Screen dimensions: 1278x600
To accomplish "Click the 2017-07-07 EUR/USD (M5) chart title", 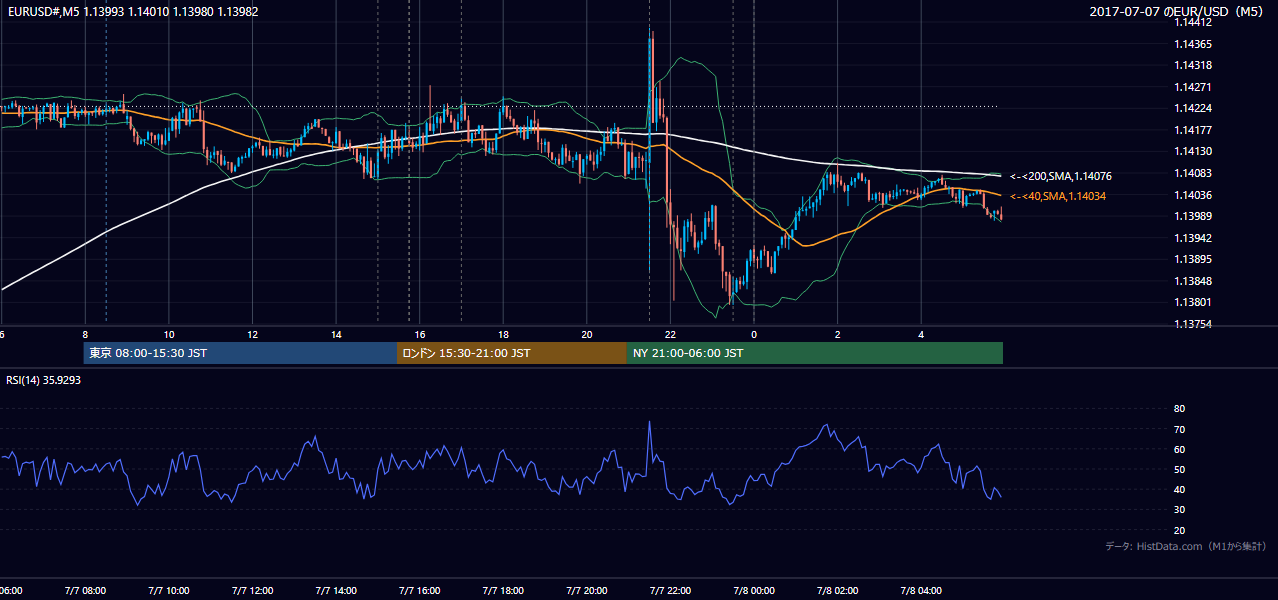I will tap(1178, 11).
